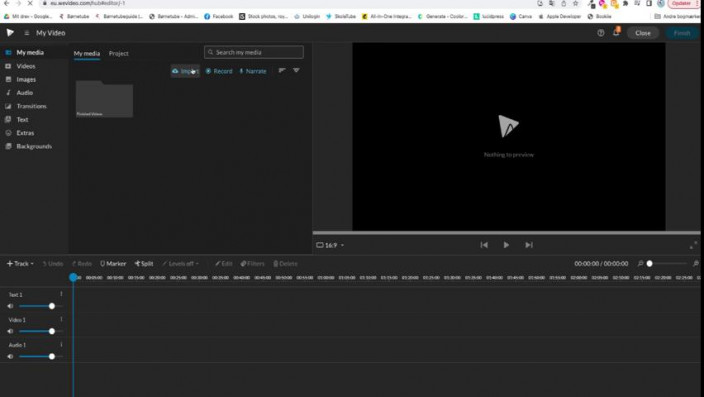The width and height of the screenshot is (704, 397).
Task: Open the Transitions panel in sidebar
Action: pos(31,106)
